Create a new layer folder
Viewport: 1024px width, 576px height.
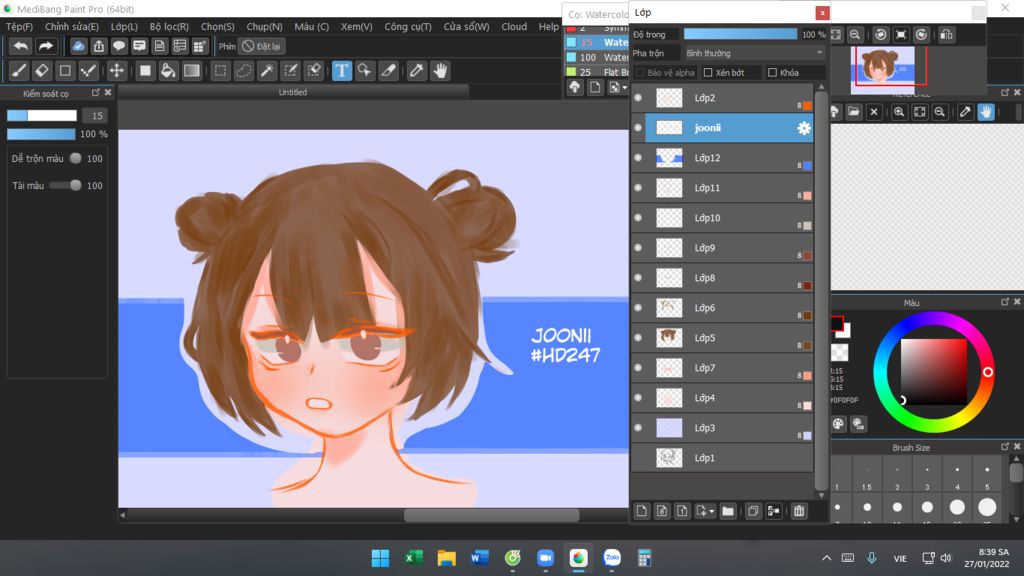coord(728,511)
